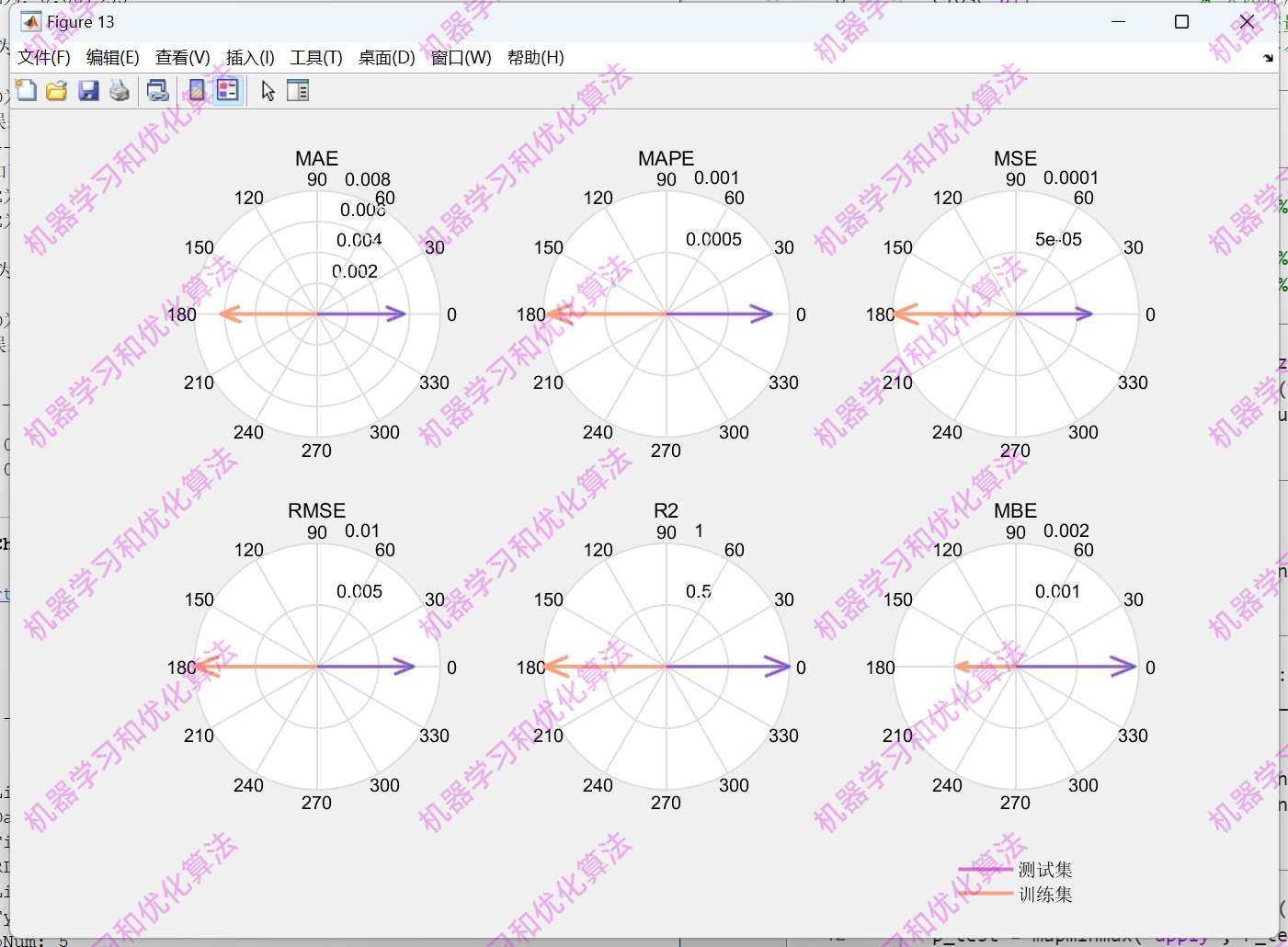Open a file with the folder icon
The height and width of the screenshot is (947, 1288).
click(x=57, y=90)
